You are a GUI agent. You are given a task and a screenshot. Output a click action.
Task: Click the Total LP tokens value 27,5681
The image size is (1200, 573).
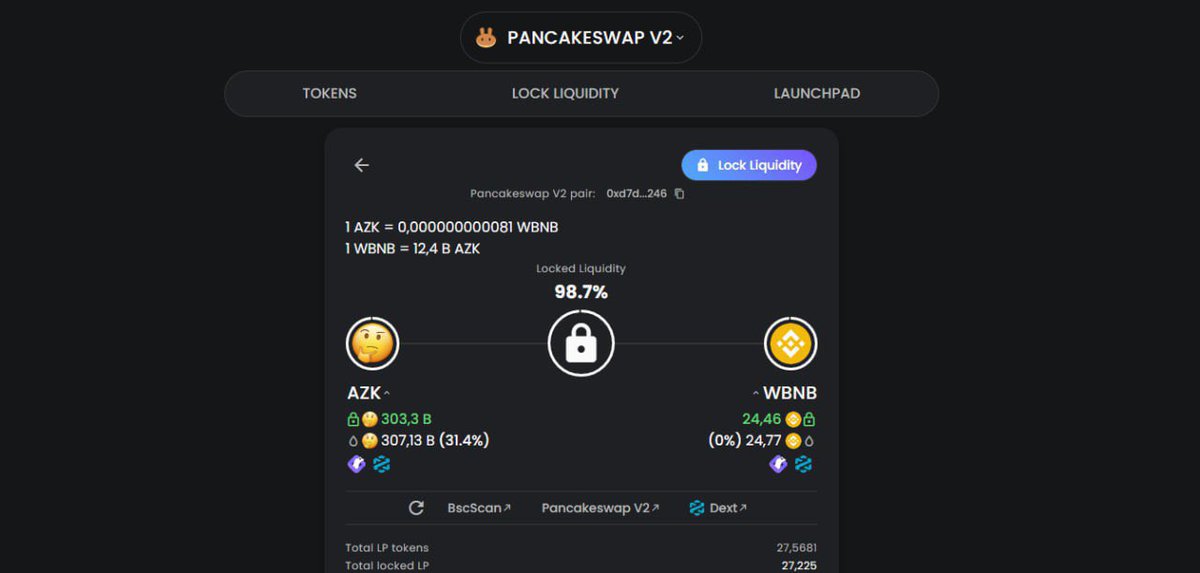coord(796,548)
